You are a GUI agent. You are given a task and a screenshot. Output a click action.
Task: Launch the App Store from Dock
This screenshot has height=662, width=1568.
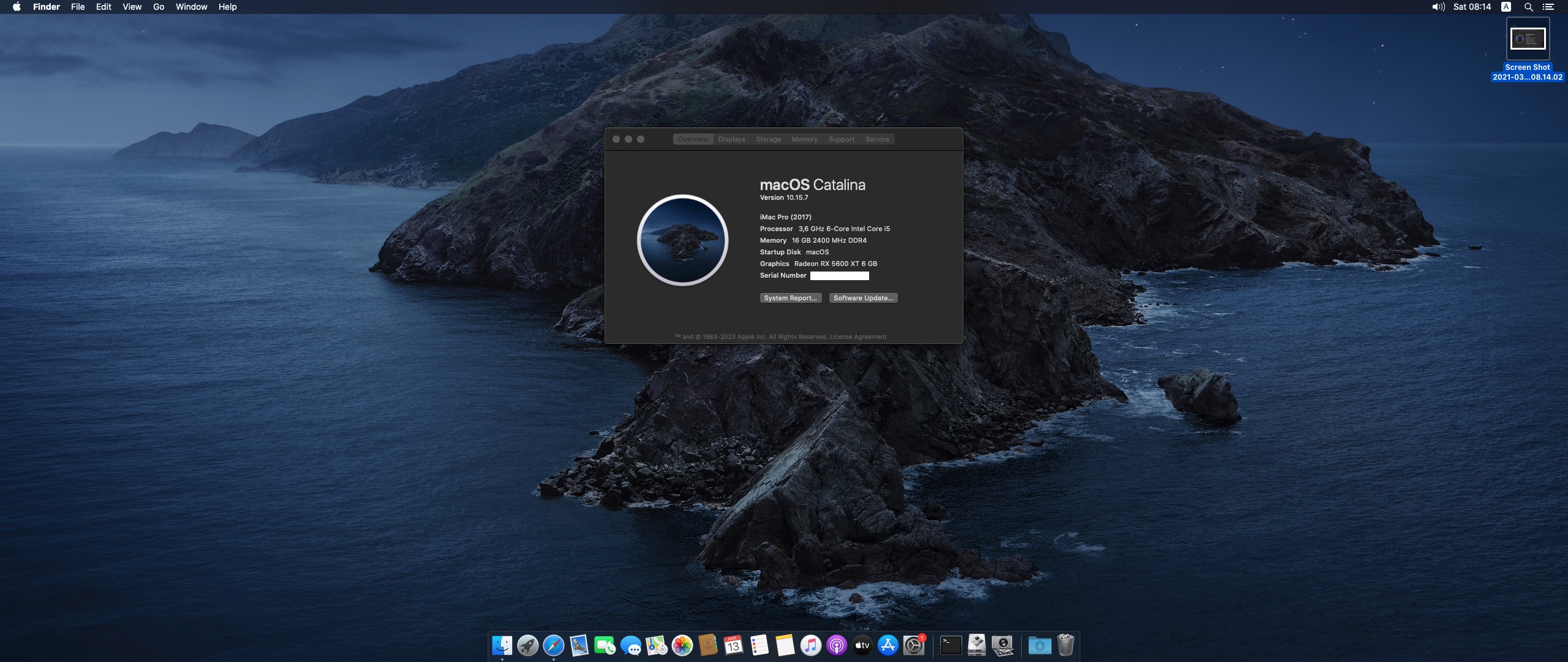[888, 645]
